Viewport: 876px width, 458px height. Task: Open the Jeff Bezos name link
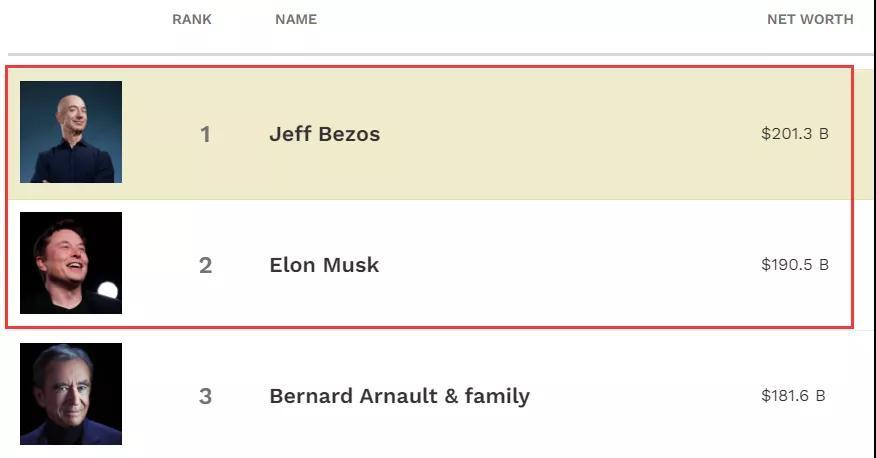pos(325,134)
